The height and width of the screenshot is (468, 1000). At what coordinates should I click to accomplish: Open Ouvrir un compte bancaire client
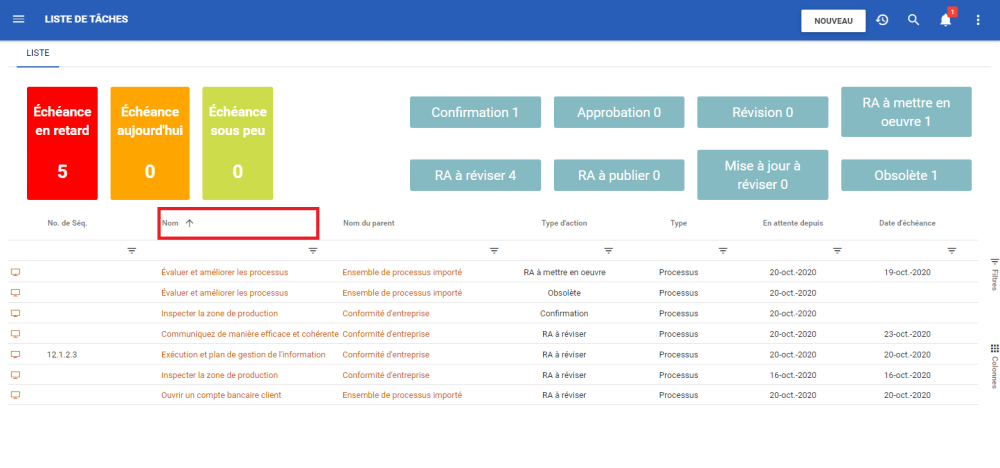[221, 395]
